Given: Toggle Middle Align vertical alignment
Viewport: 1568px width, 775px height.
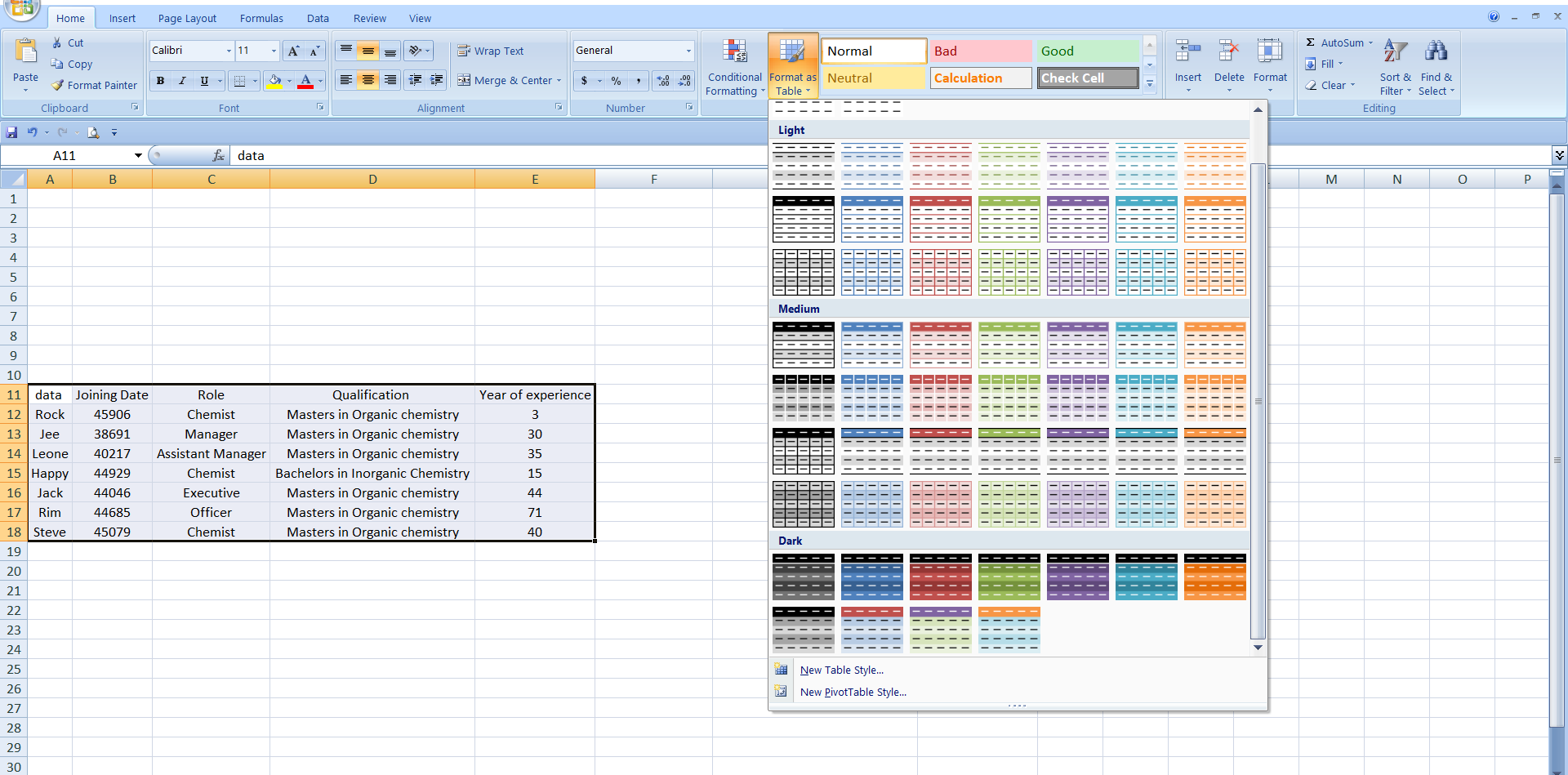Looking at the screenshot, I should 368,51.
